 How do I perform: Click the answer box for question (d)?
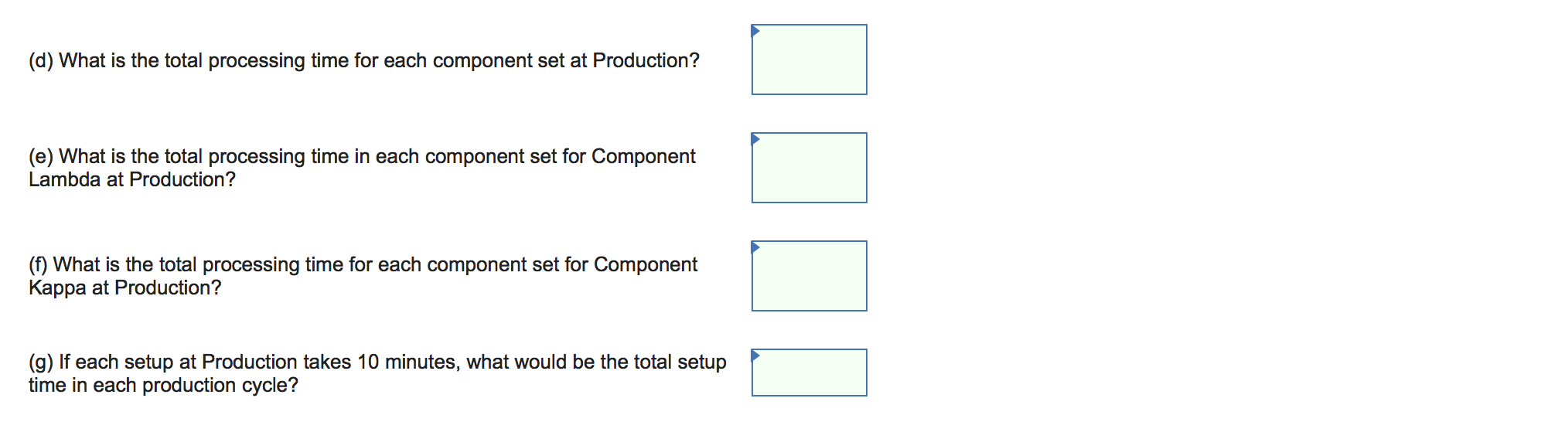(809, 60)
